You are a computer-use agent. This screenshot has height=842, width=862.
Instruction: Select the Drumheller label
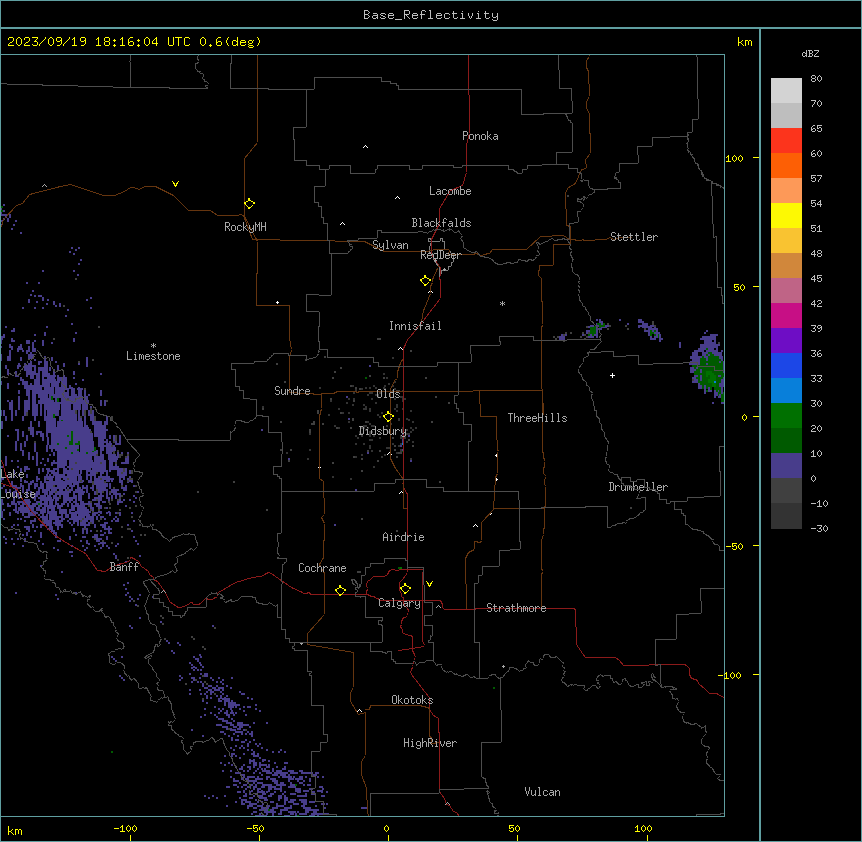[x=638, y=487]
